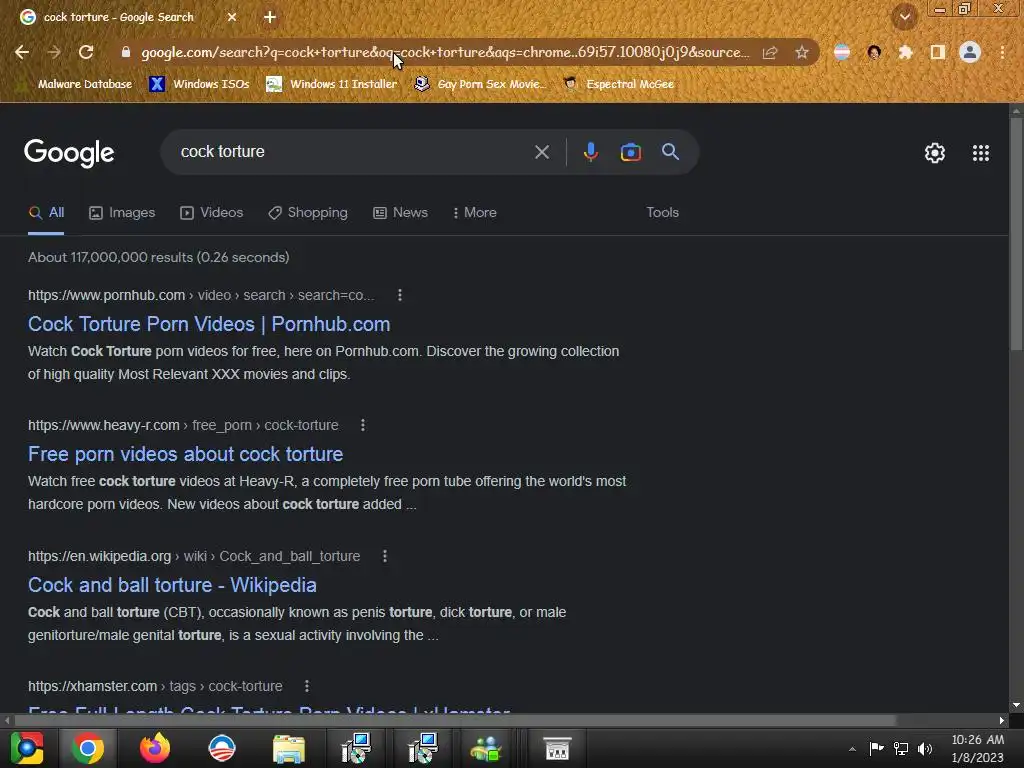Switch to the Images tab
1024x768 pixels.
pyautogui.click(x=122, y=213)
